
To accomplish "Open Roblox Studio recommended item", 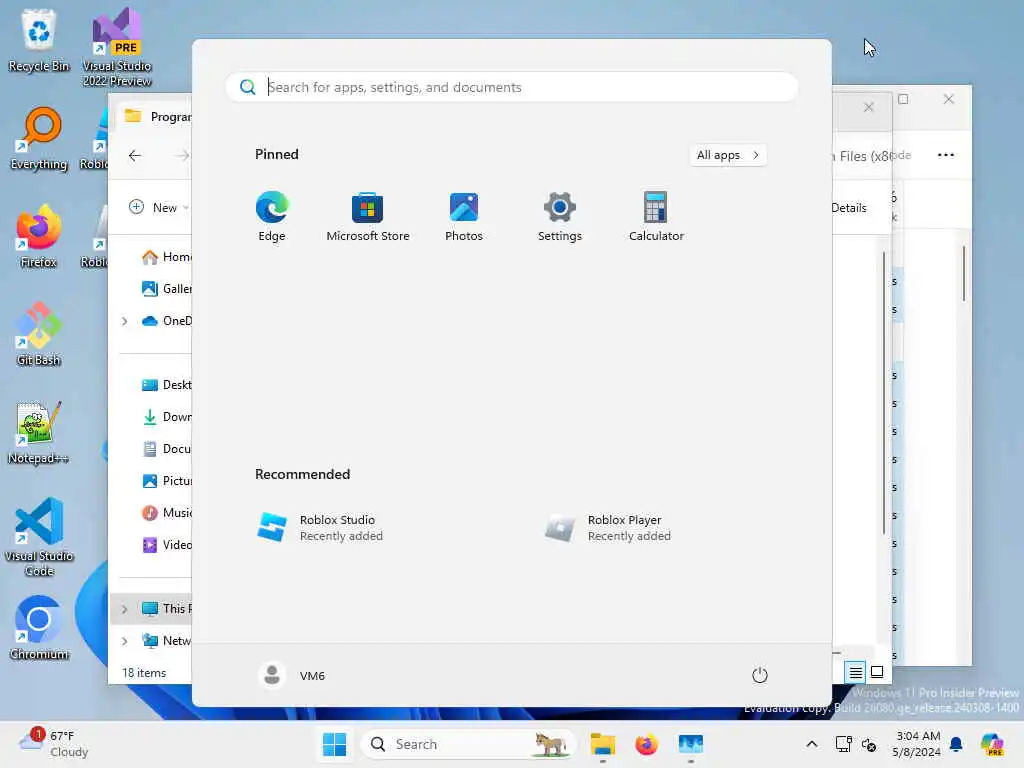I will point(320,528).
